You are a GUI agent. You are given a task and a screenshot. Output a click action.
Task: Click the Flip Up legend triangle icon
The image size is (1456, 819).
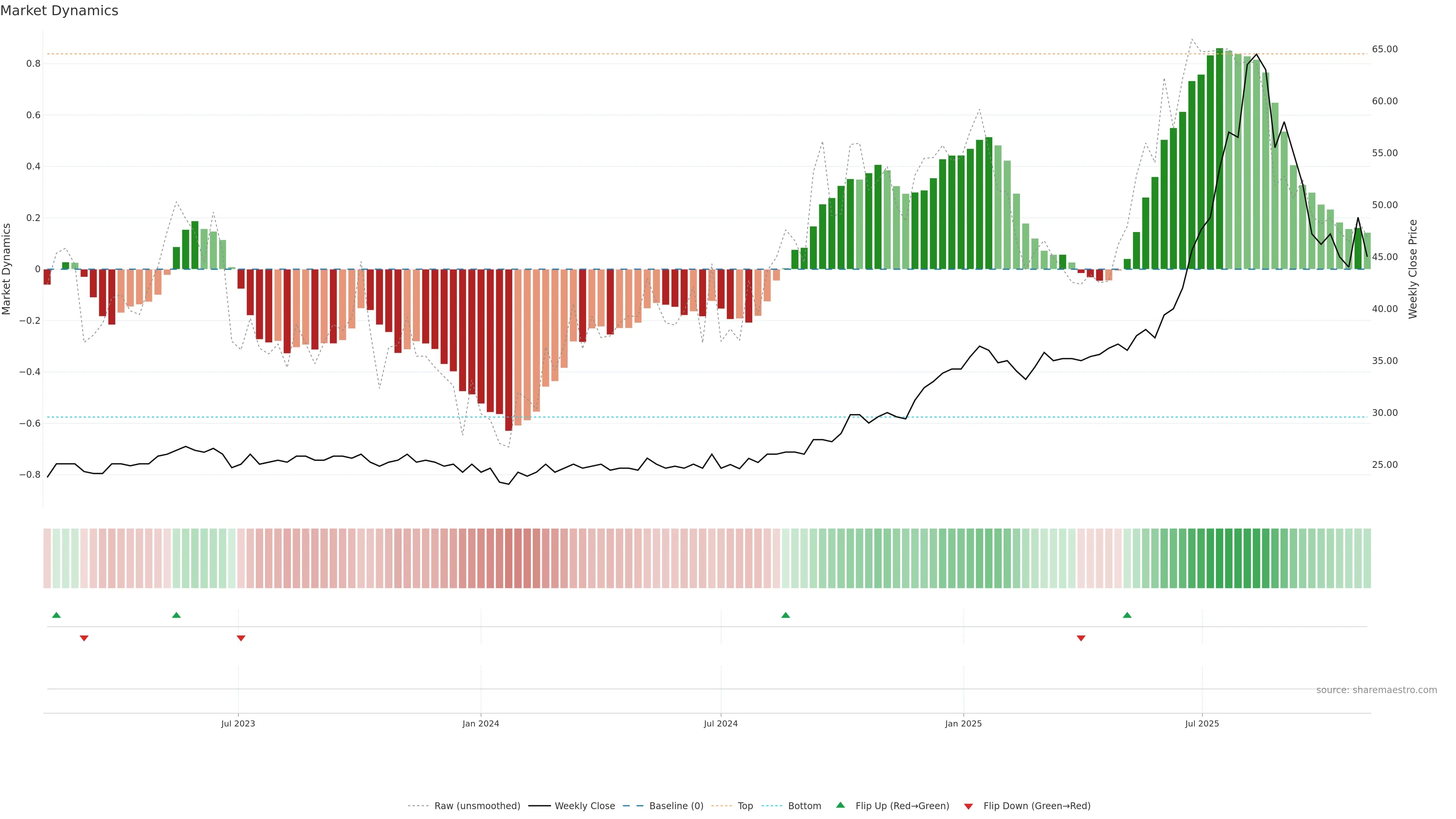tap(841, 805)
